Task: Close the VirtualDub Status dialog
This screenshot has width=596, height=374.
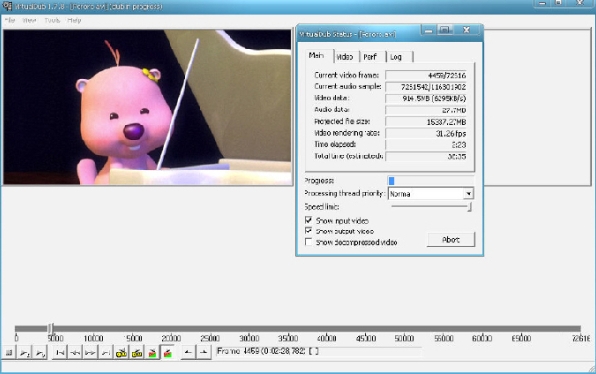Action: coord(466,30)
